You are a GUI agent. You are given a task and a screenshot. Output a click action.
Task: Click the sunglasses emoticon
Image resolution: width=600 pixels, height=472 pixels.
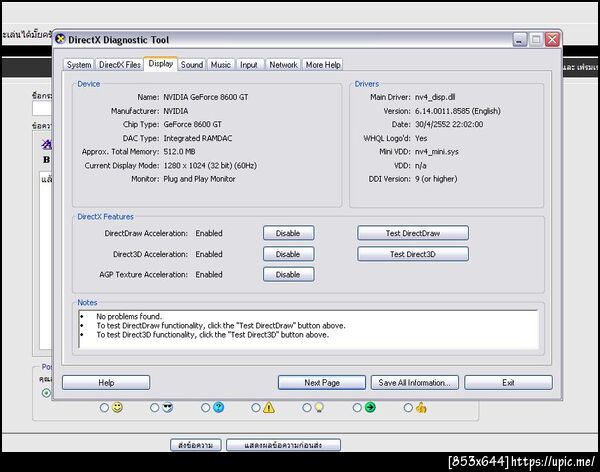(x=168, y=407)
